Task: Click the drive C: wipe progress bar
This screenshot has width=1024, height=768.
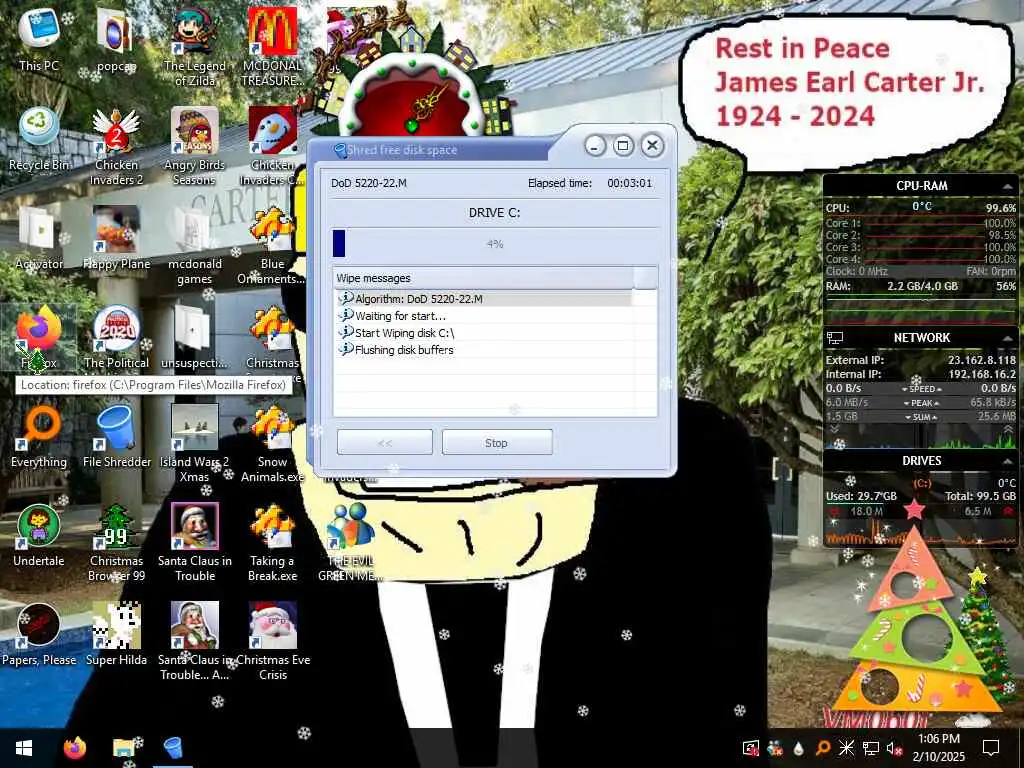Action: (495, 244)
